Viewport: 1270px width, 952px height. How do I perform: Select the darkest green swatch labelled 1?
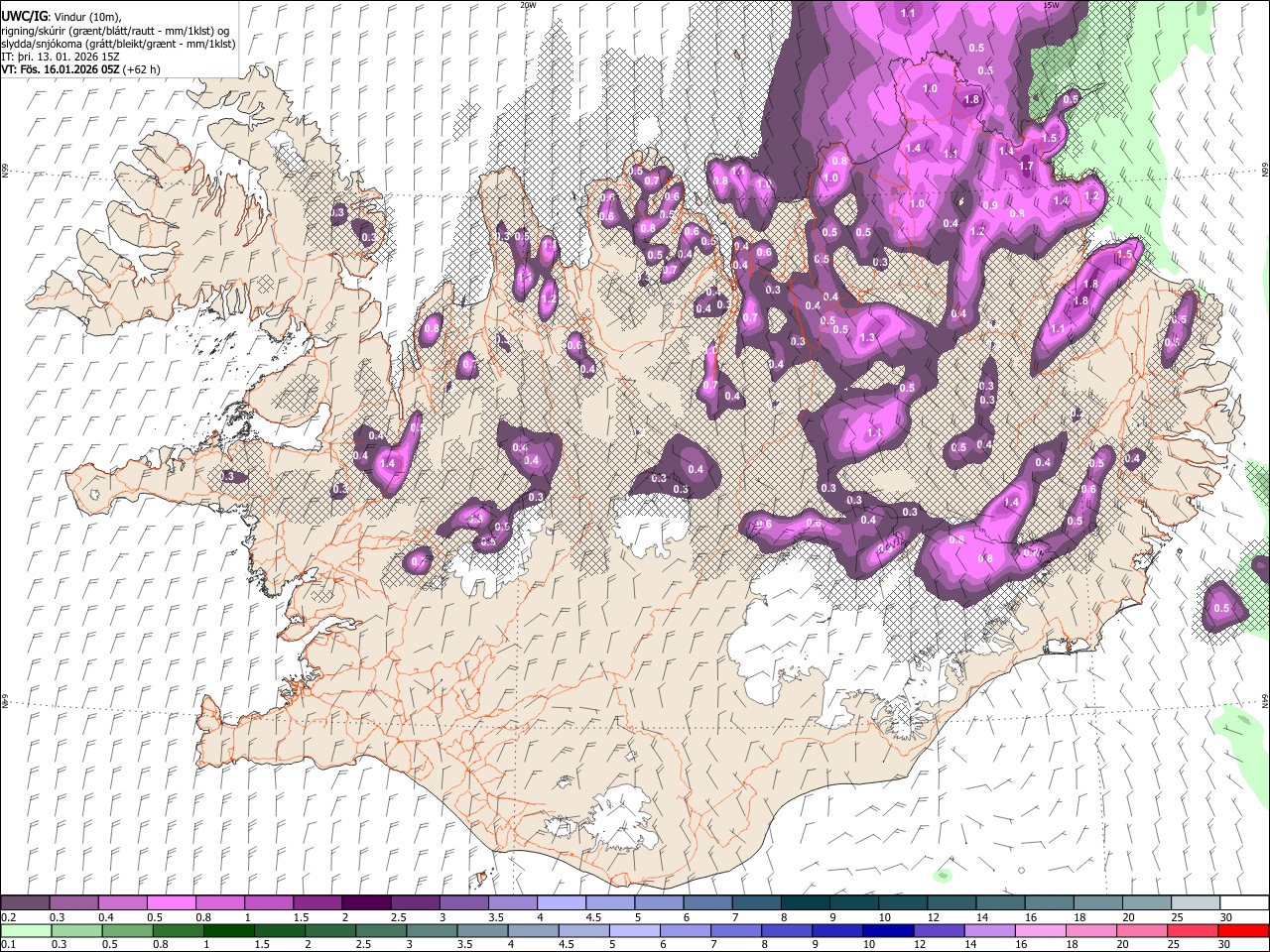(229, 930)
